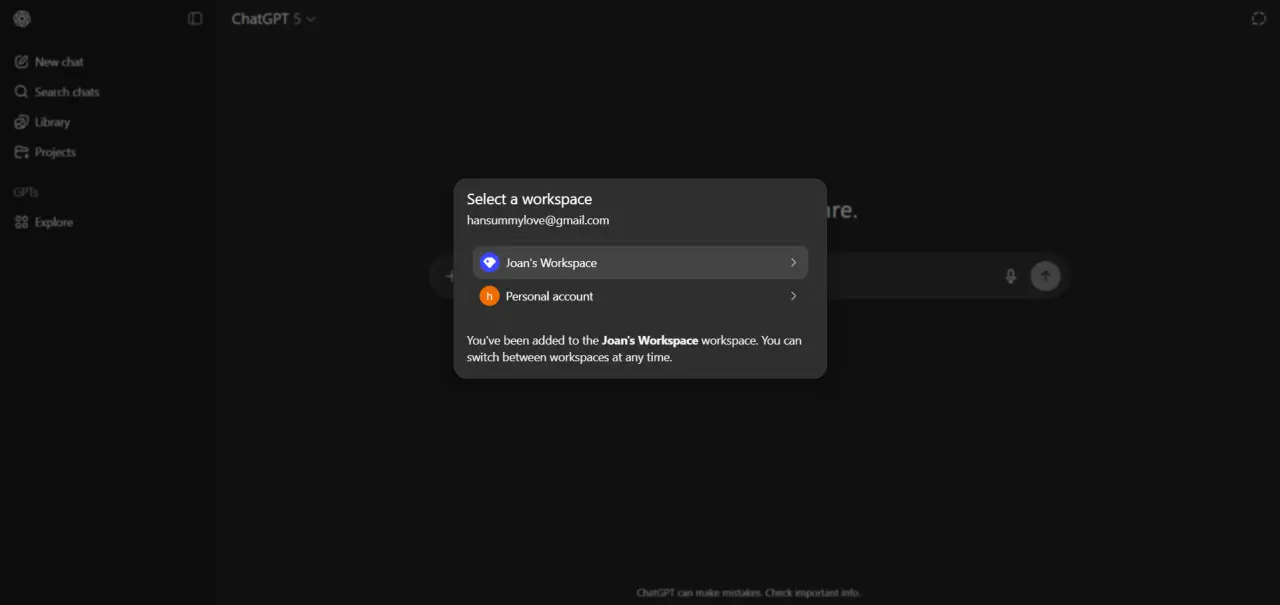The image size is (1280, 605).
Task: Click the Search chats magnifier icon
Action: coord(21,92)
